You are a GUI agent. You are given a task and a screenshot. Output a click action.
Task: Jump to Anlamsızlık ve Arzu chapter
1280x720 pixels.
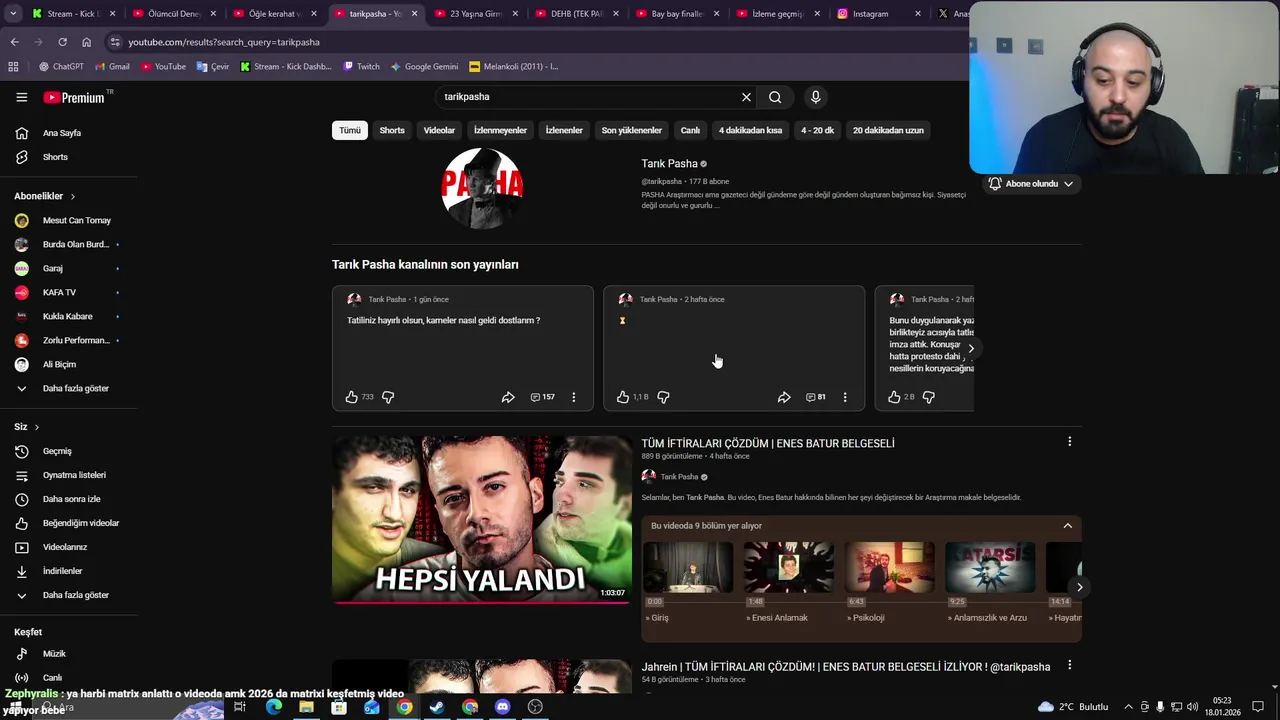pos(990,567)
